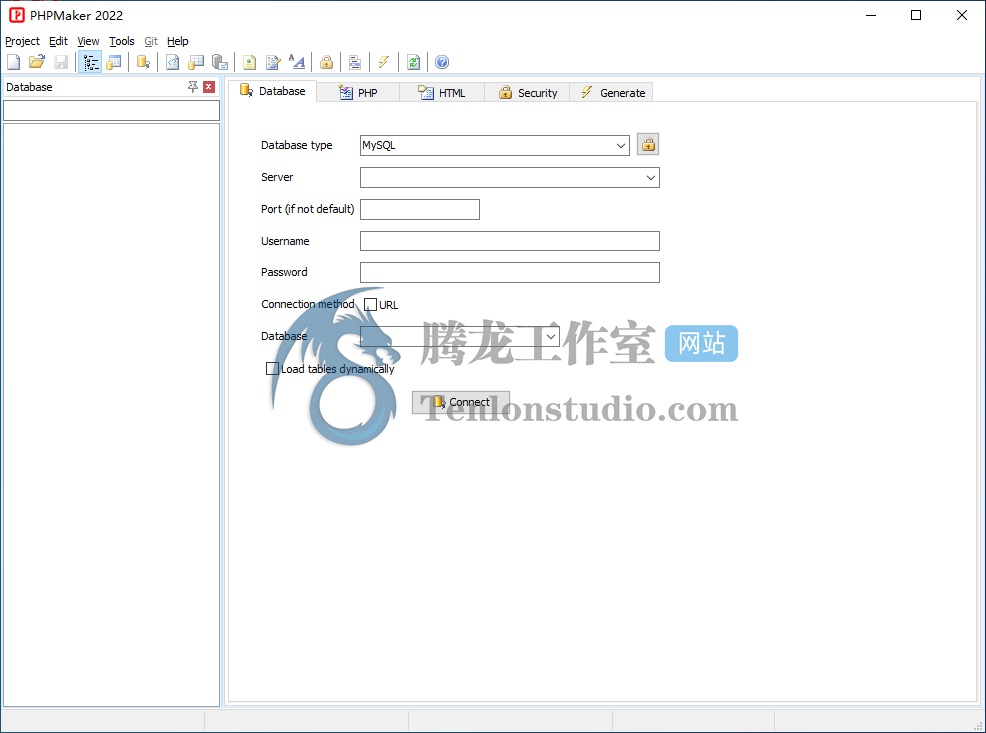The width and height of the screenshot is (986, 733).
Task: Click the yellow certificate page toolbar icon
Action: tap(249, 62)
